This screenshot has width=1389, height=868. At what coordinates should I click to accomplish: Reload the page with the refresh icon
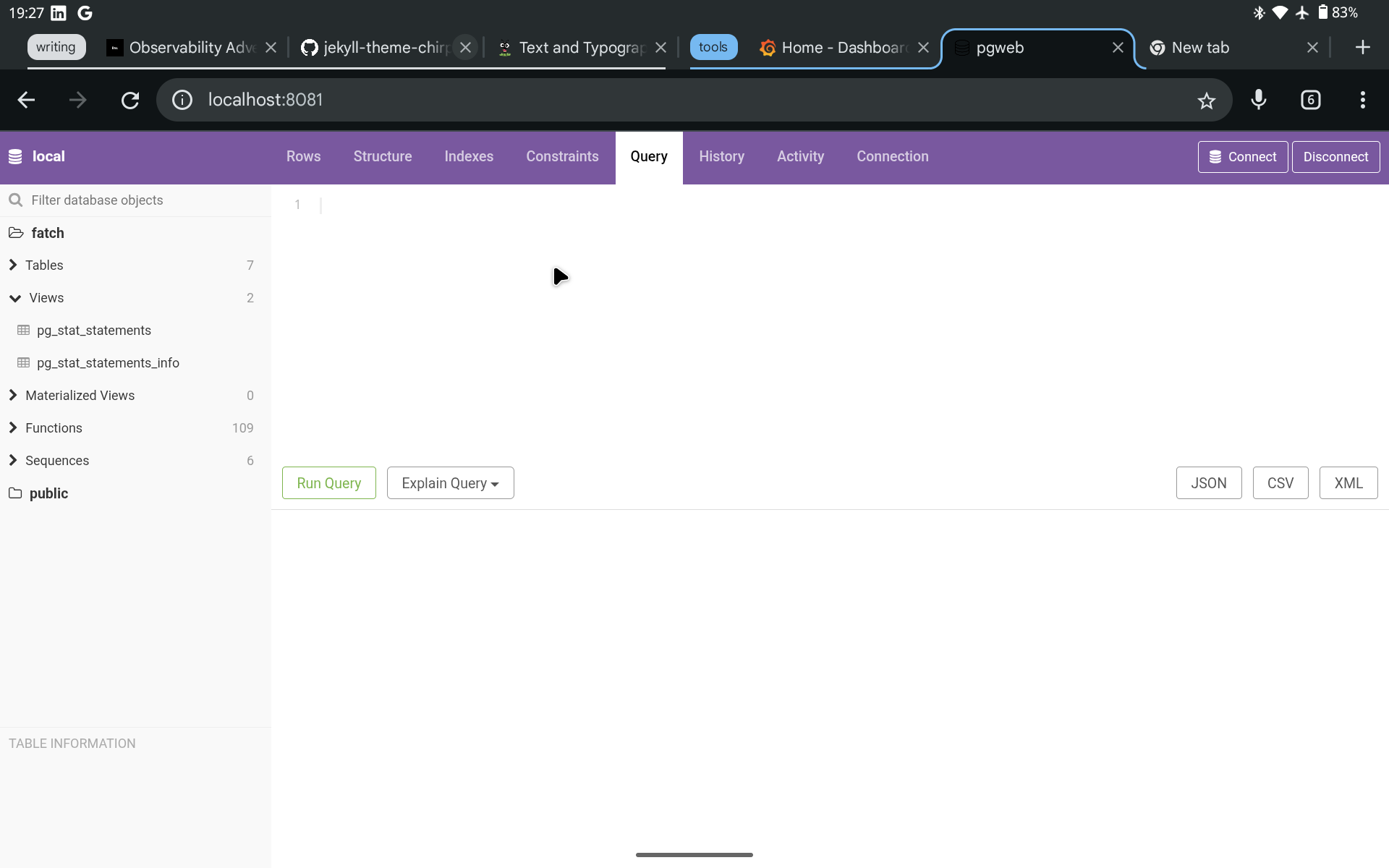(x=130, y=100)
